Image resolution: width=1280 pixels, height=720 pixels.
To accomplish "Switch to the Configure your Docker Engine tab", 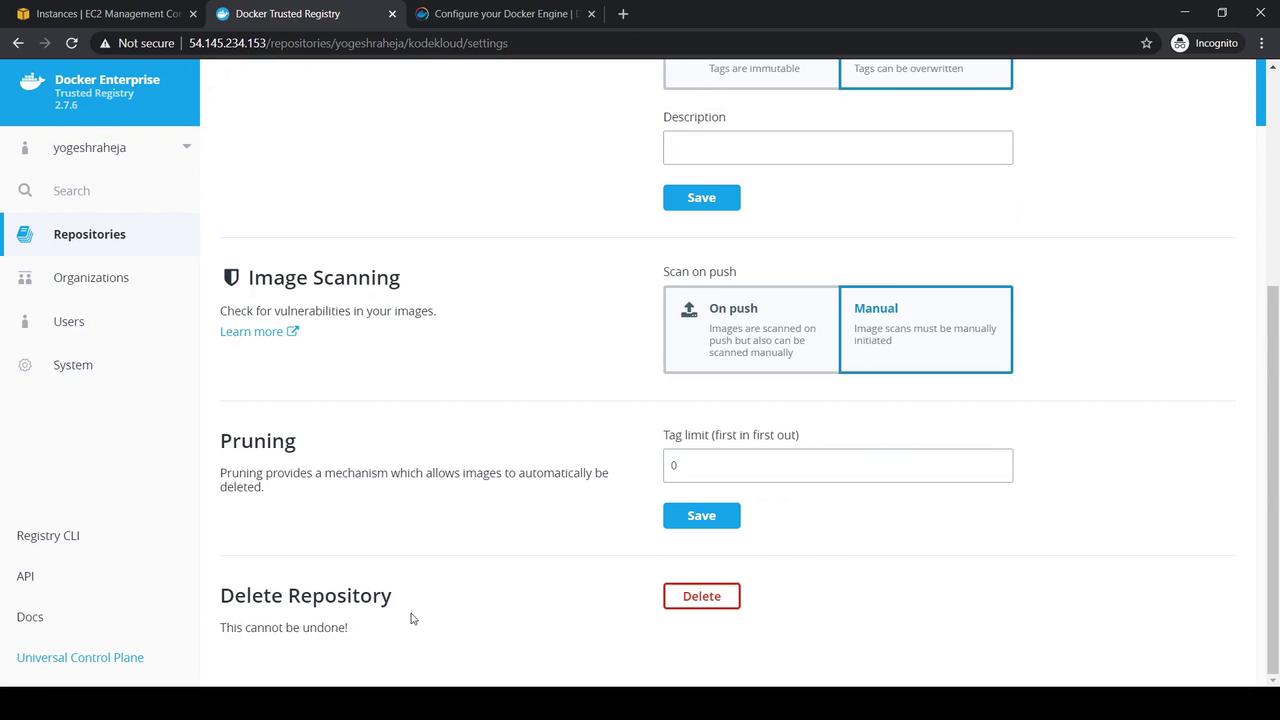I will click(506, 14).
